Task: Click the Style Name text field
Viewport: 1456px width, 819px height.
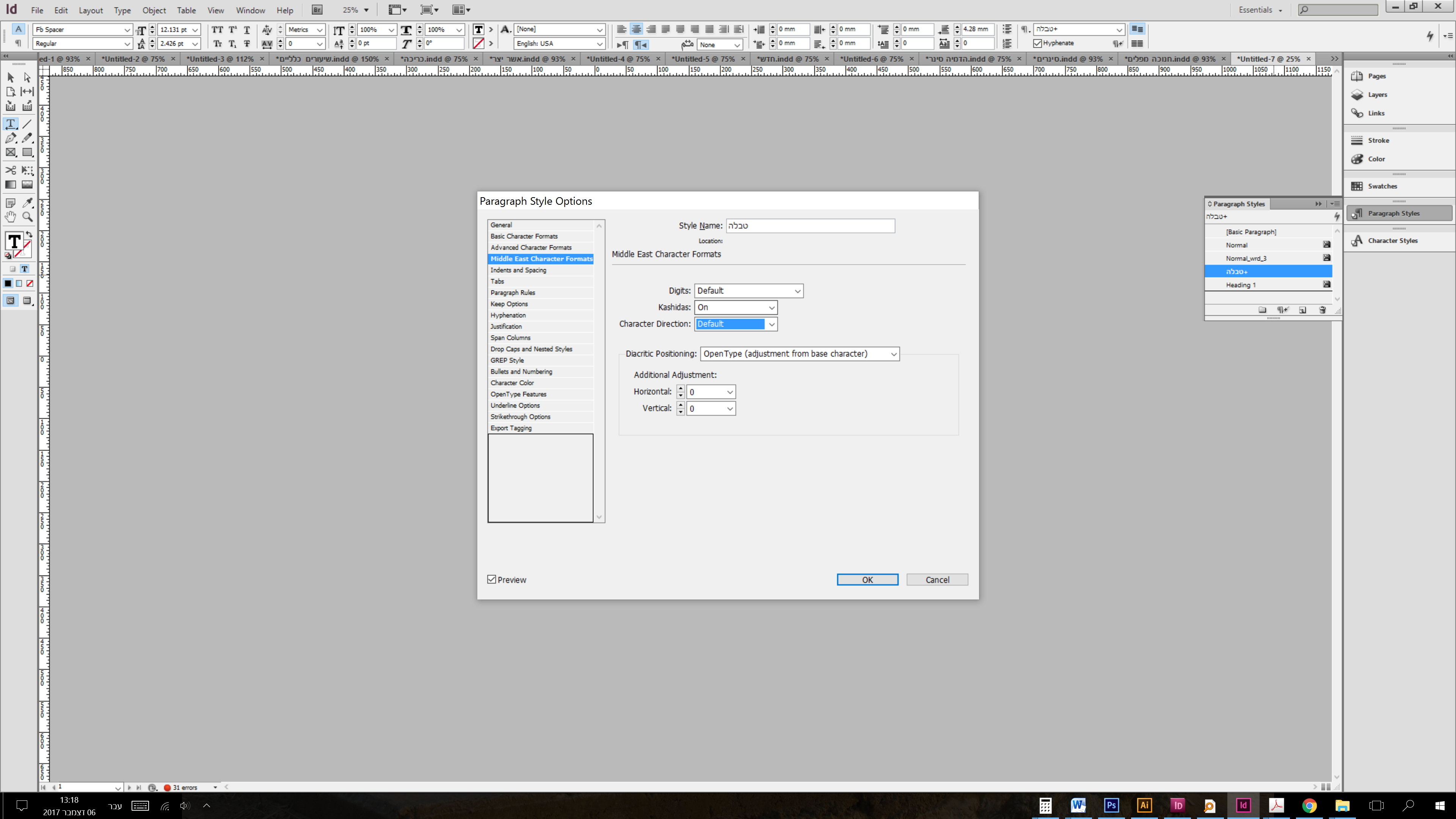Action: (810, 226)
